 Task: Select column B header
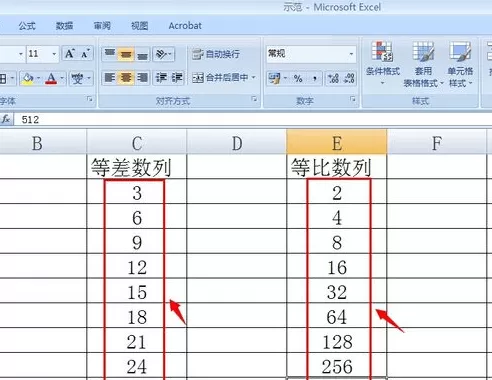click(43, 143)
